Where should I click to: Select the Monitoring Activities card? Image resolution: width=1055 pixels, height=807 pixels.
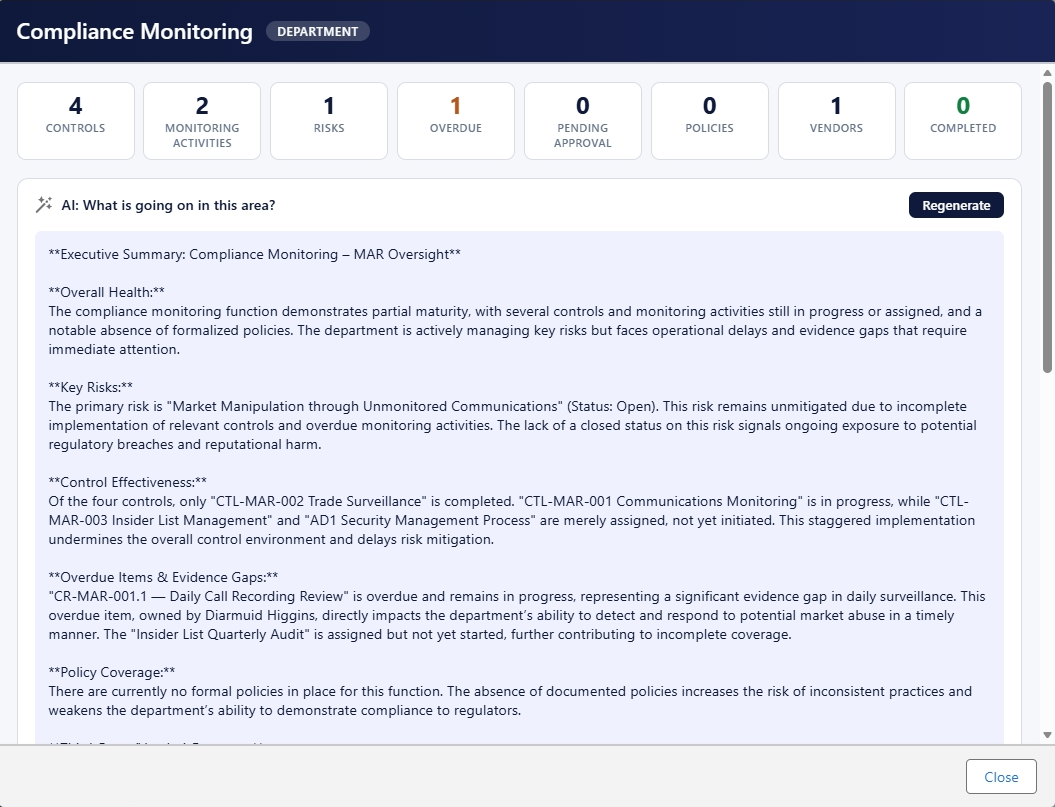[202, 121]
